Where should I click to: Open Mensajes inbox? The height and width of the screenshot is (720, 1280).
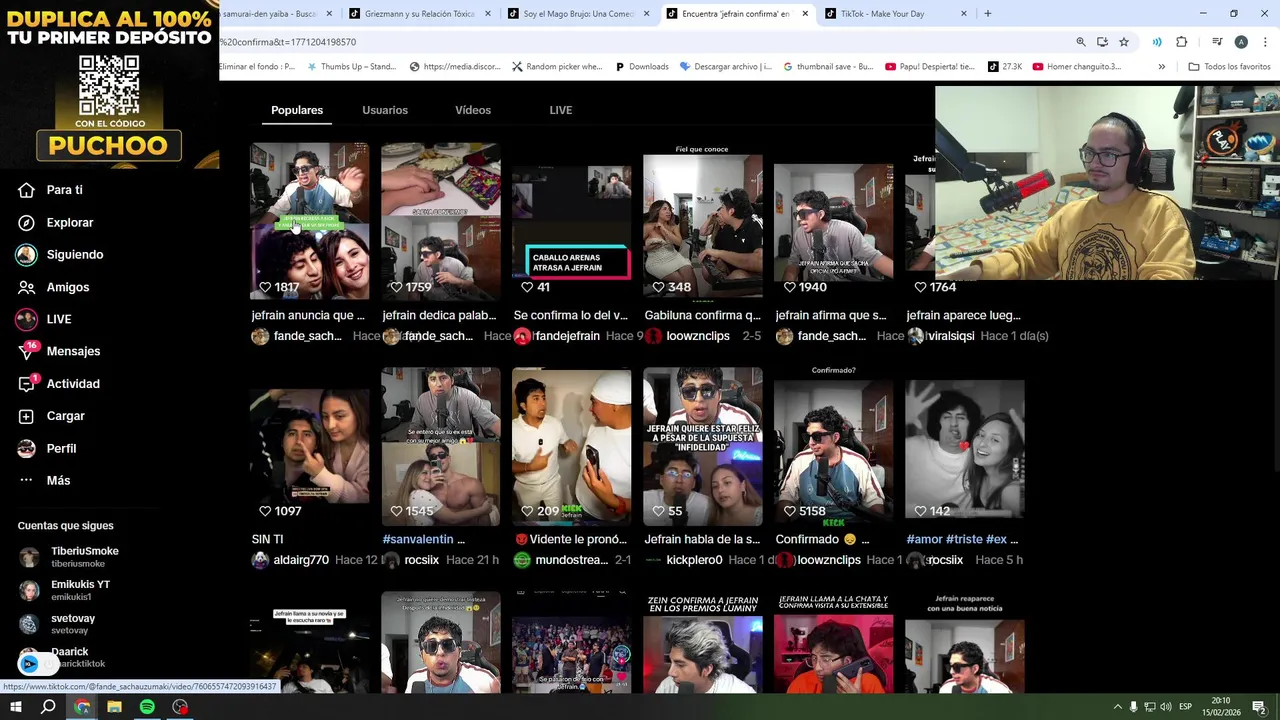tap(73, 351)
